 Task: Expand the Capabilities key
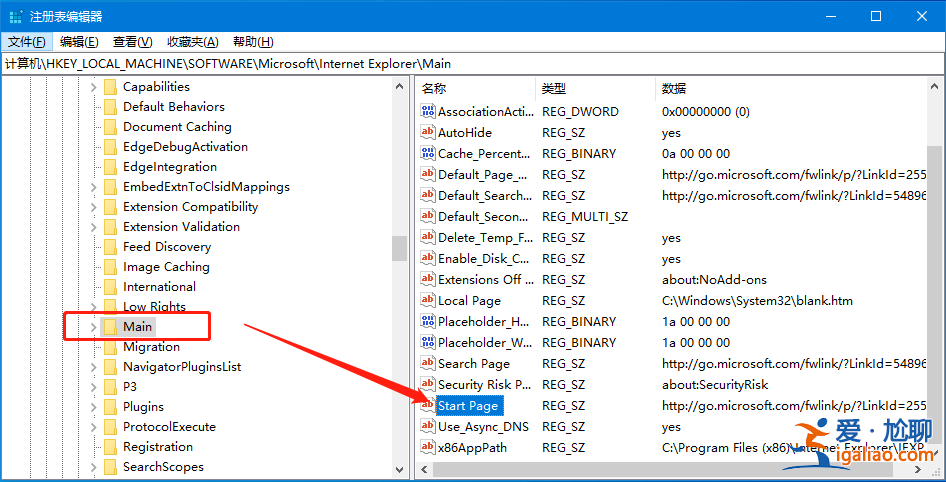point(94,87)
